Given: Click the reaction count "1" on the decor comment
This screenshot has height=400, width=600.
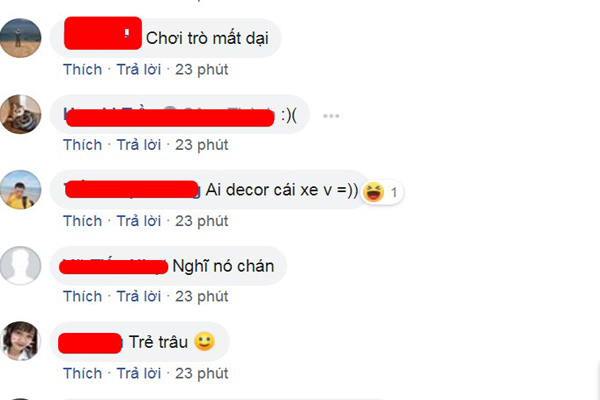Looking at the screenshot, I should [394, 193].
